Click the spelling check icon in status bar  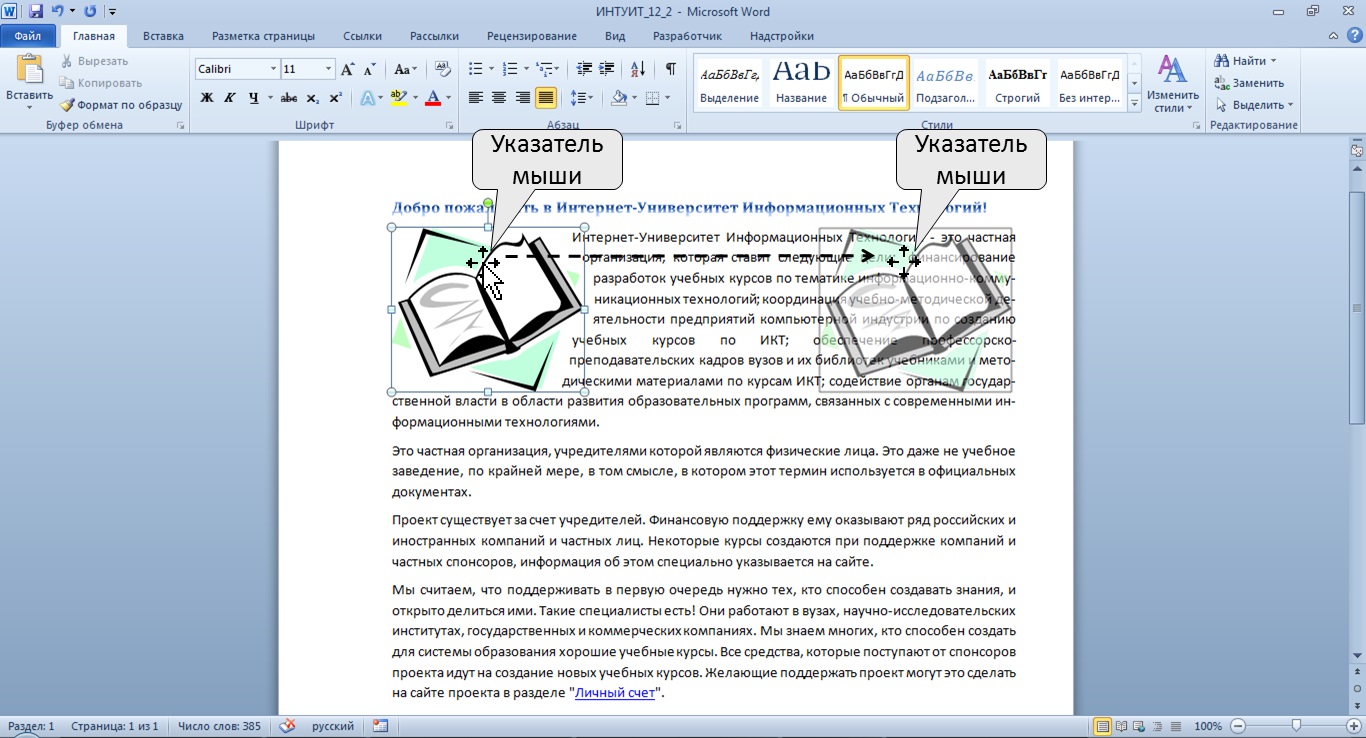point(288,726)
